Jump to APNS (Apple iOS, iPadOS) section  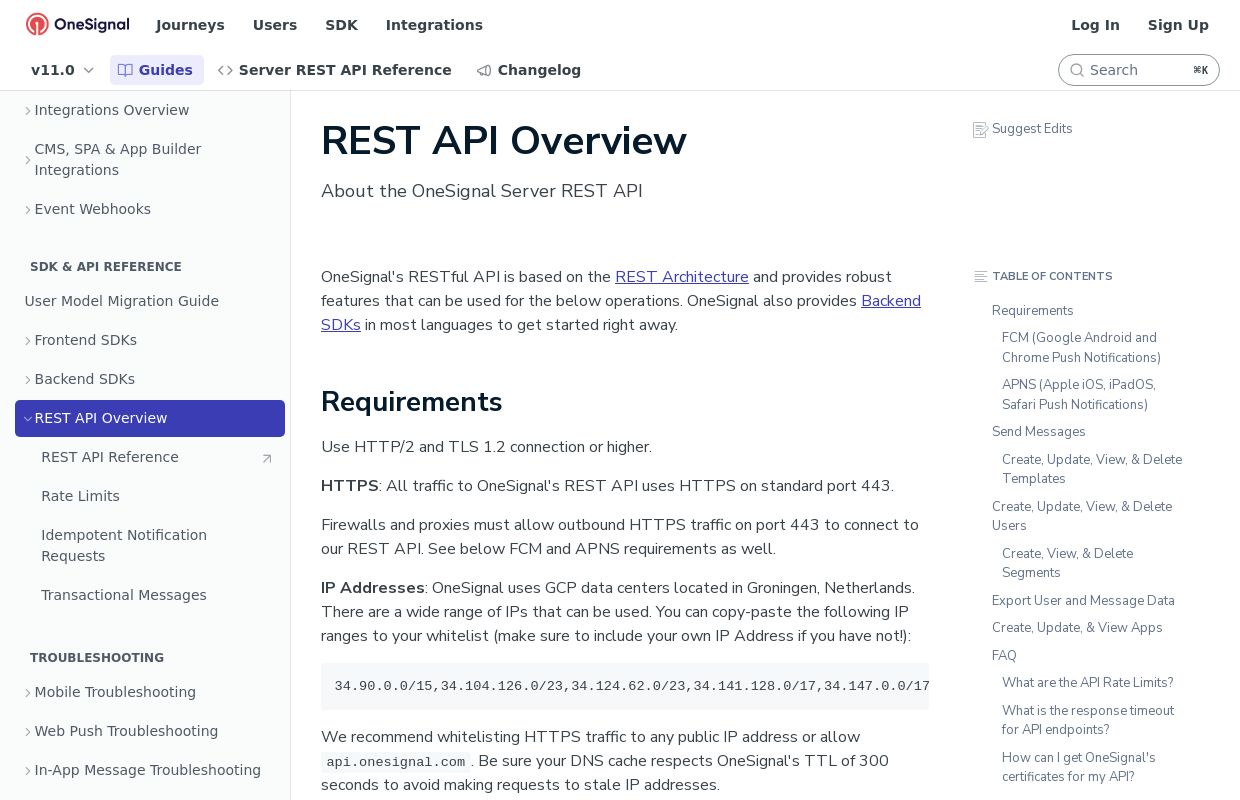click(x=1079, y=395)
